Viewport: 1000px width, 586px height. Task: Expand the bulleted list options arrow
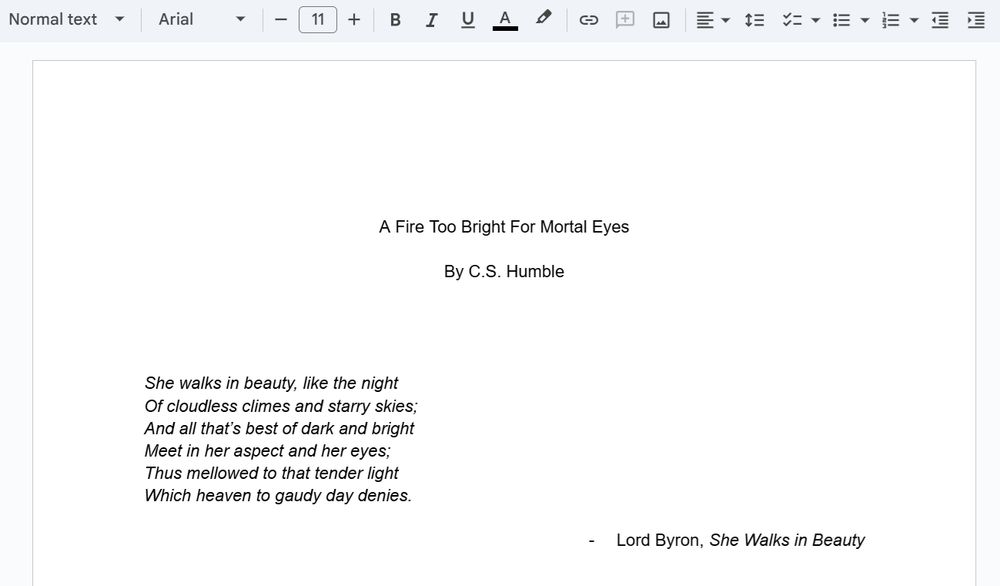click(865, 20)
